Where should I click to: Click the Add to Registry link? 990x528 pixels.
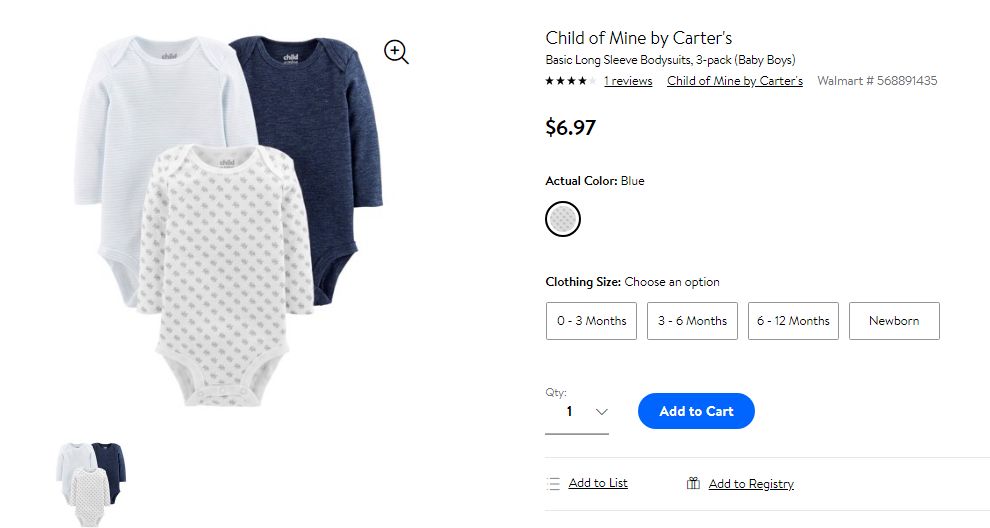[x=751, y=484]
